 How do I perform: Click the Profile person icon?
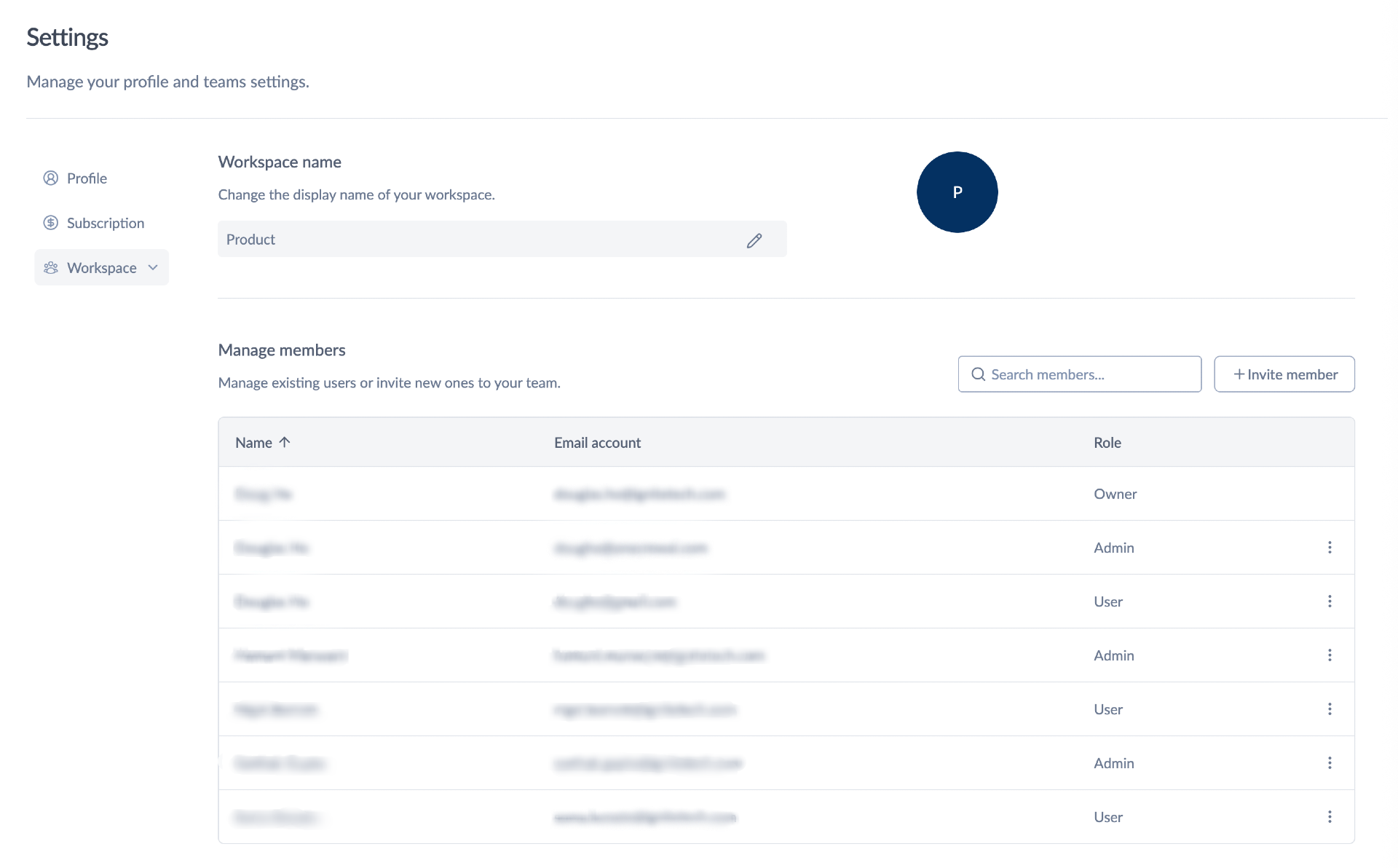point(50,178)
